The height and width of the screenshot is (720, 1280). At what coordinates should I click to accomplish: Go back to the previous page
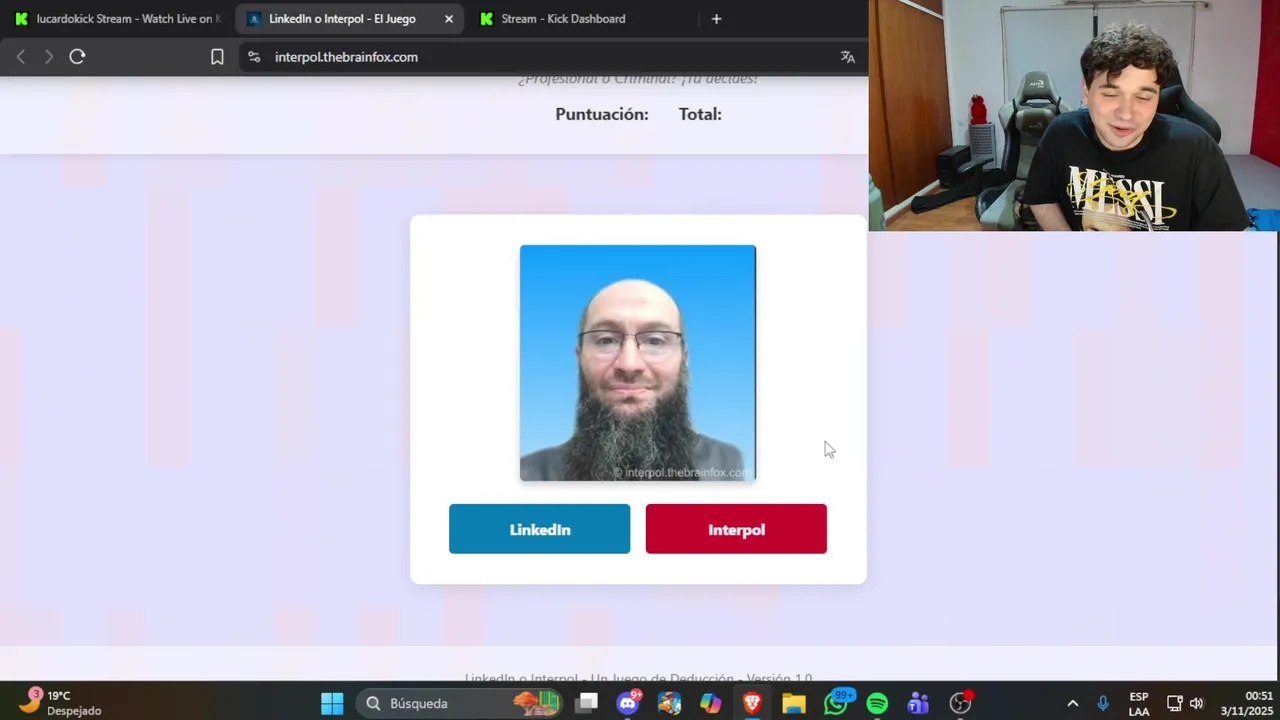pos(21,57)
